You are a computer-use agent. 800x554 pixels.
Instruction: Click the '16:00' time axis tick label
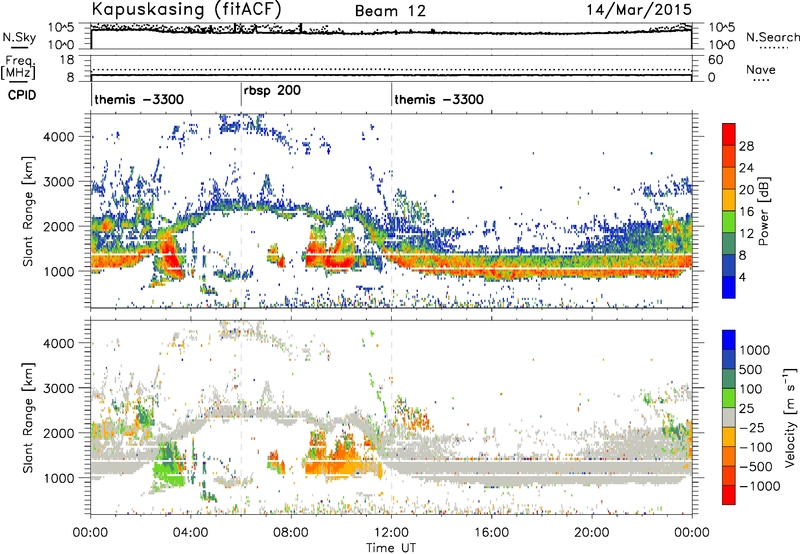coord(491,533)
